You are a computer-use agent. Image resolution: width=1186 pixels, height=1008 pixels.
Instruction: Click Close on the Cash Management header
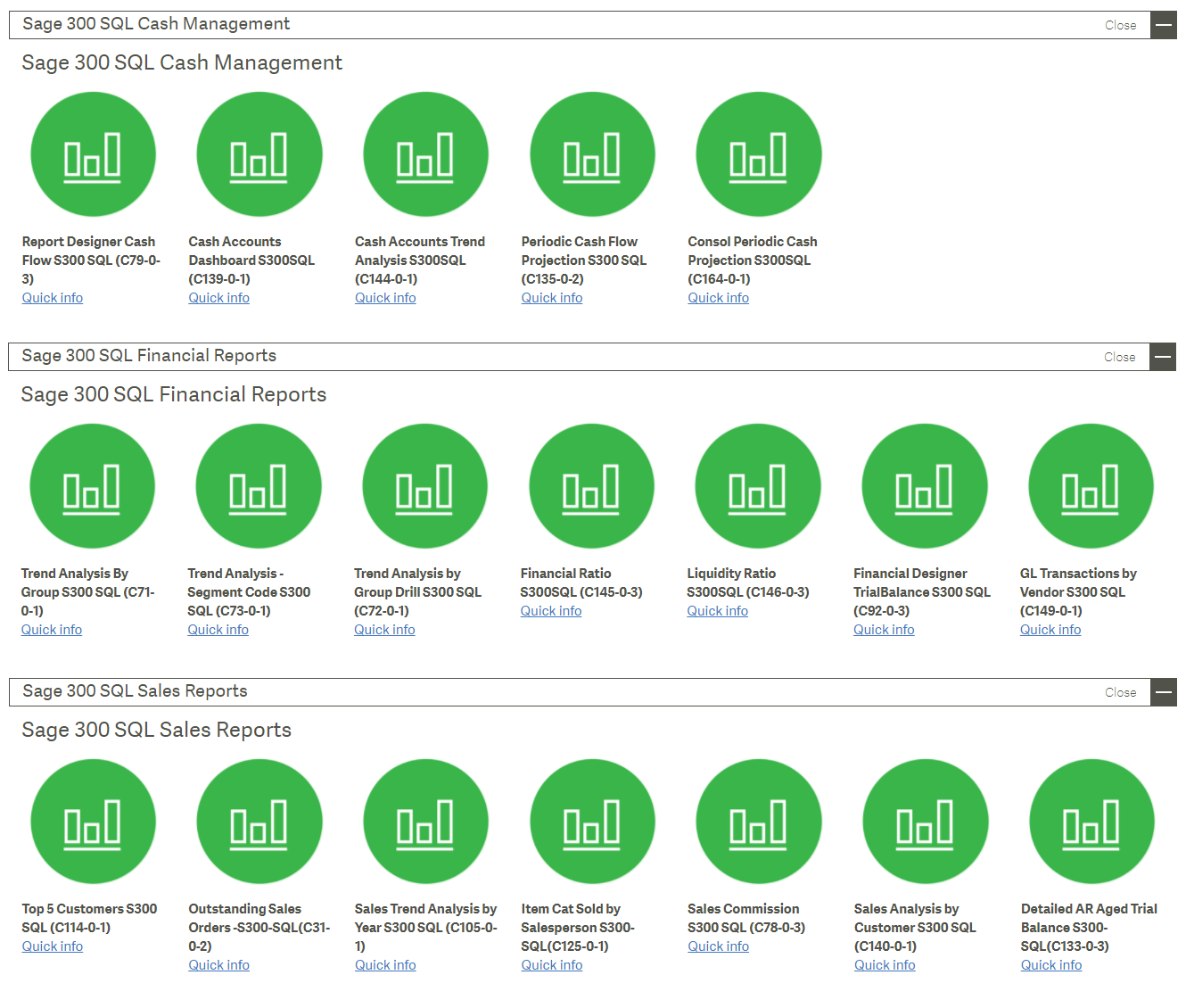coord(1121,25)
